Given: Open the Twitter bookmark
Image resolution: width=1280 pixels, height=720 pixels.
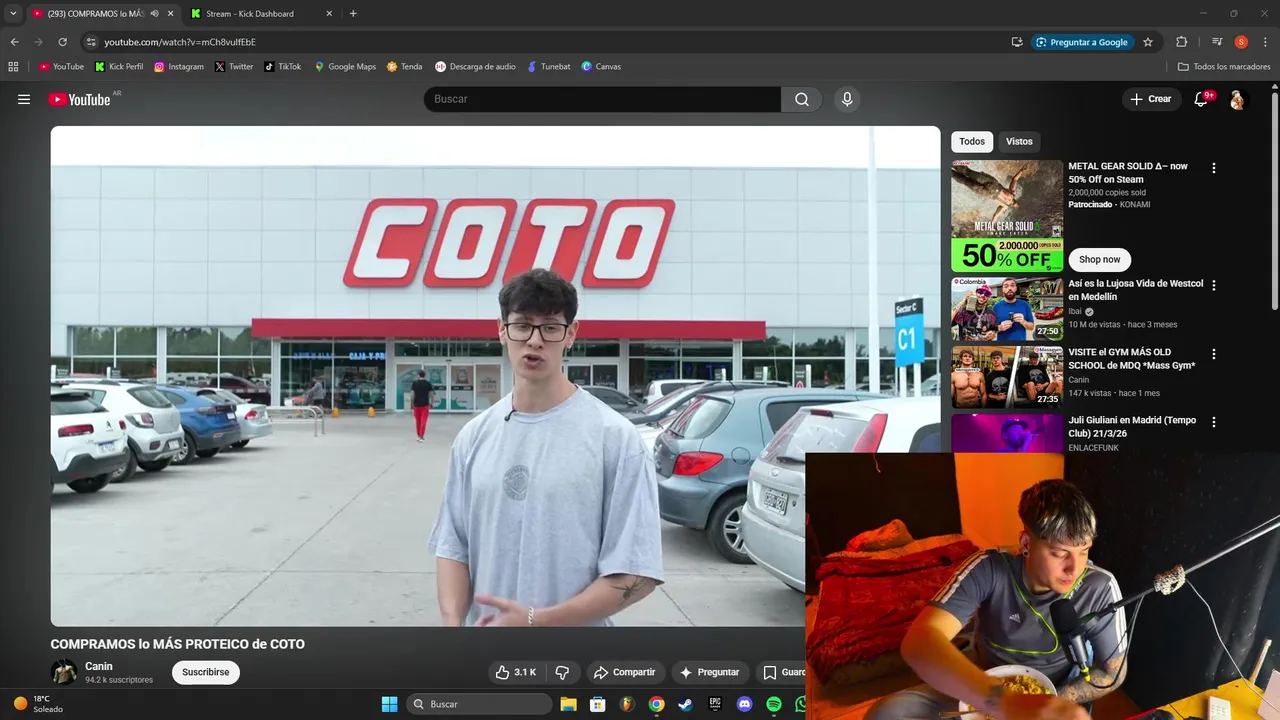Looking at the screenshot, I should [234, 67].
